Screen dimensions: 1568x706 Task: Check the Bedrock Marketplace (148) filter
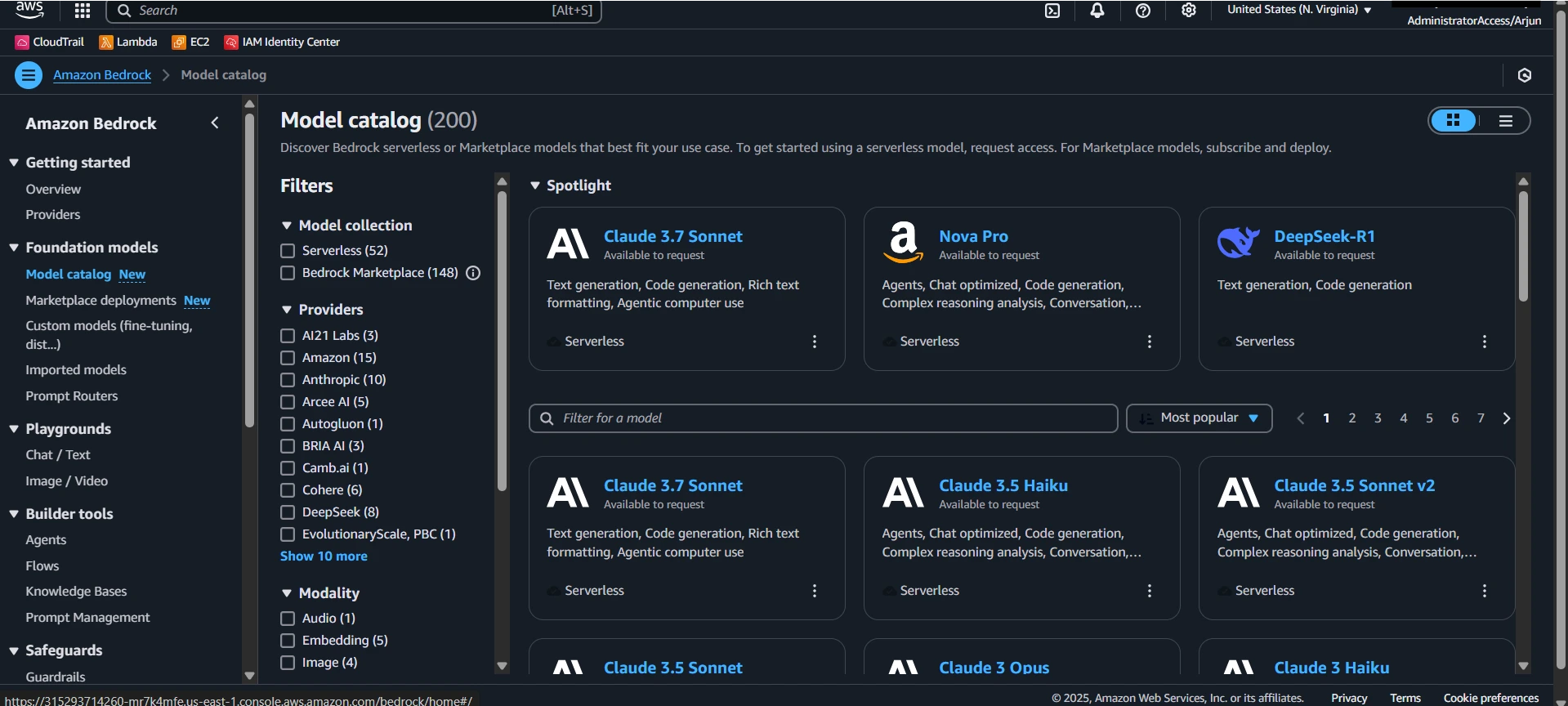pos(288,273)
